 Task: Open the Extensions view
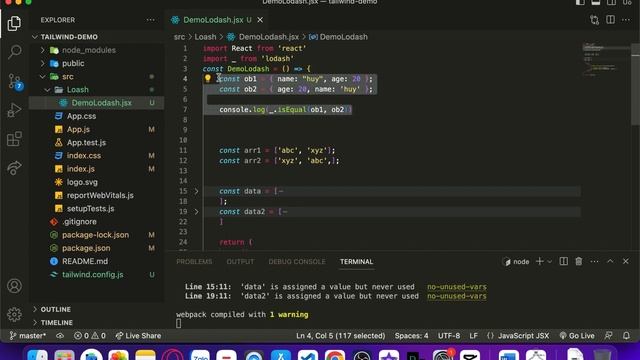(14, 139)
